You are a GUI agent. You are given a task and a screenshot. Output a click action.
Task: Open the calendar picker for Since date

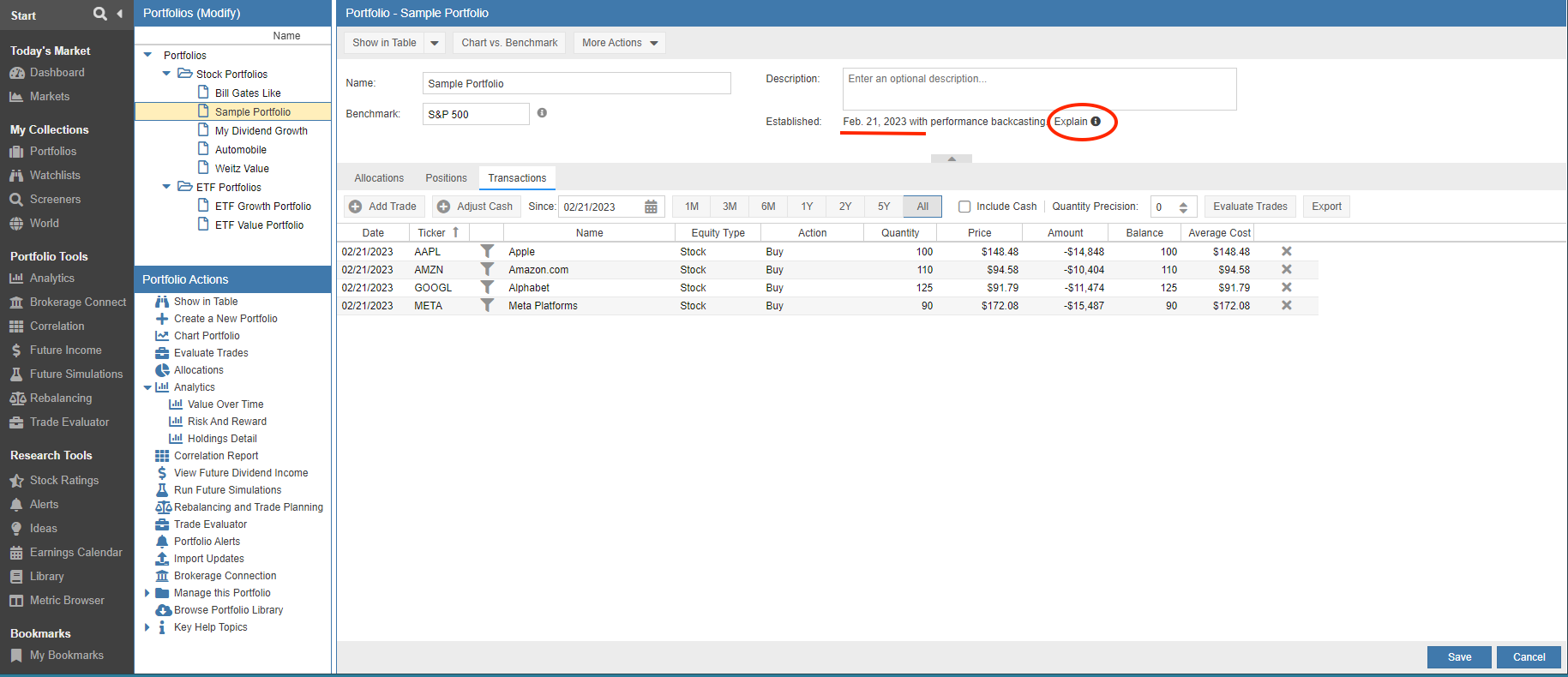coord(651,207)
